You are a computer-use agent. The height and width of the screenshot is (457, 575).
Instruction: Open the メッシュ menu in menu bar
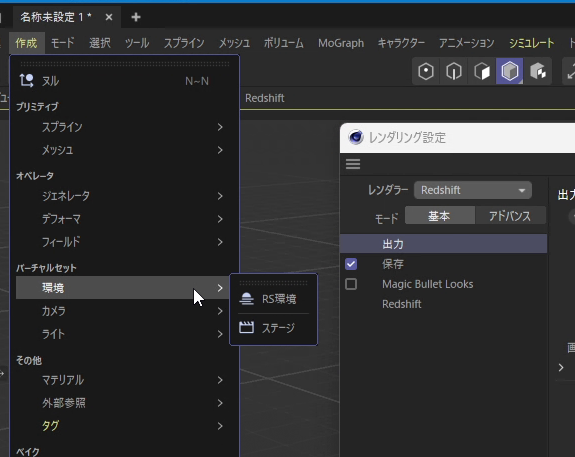[234, 43]
